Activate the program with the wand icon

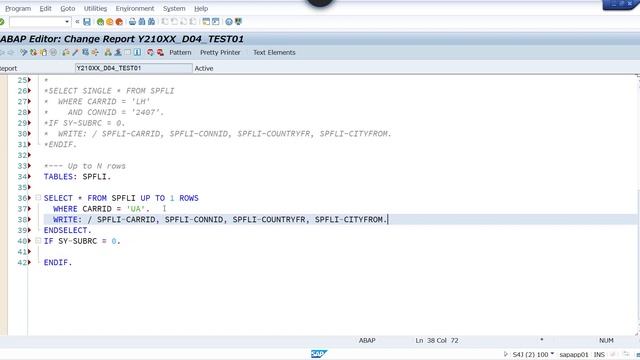pos(75,52)
